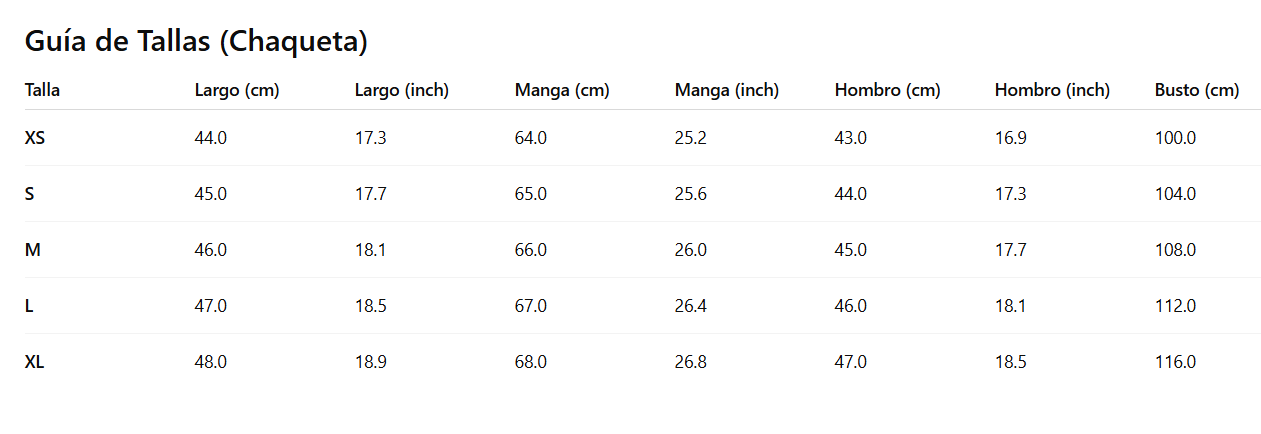The height and width of the screenshot is (434, 1261).
Task: Click the 100.0 bust value for XS
Action: coord(1175,138)
